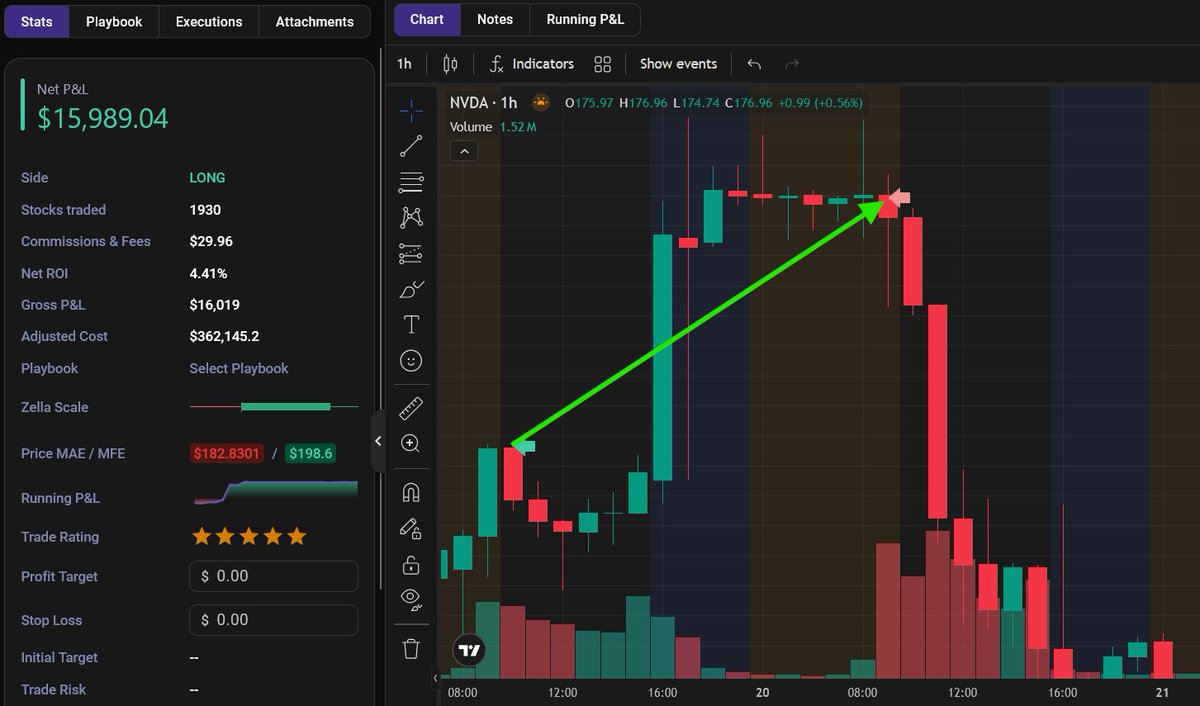Screen dimensions: 1200x706
Task: Enable magnet mode for drawings
Action: tap(411, 491)
